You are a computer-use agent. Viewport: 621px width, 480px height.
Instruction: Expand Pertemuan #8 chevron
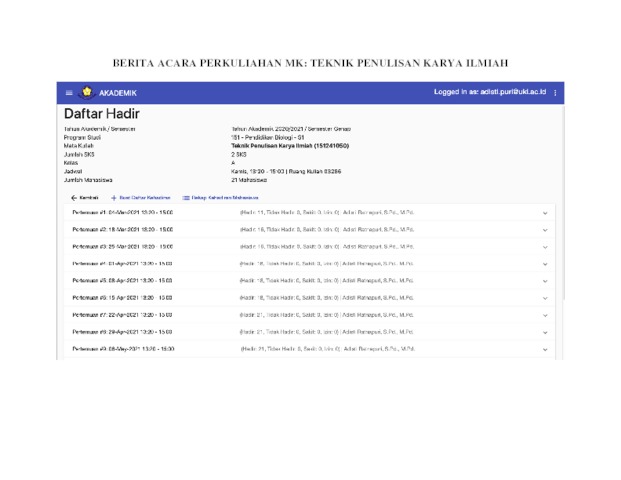(x=545, y=333)
